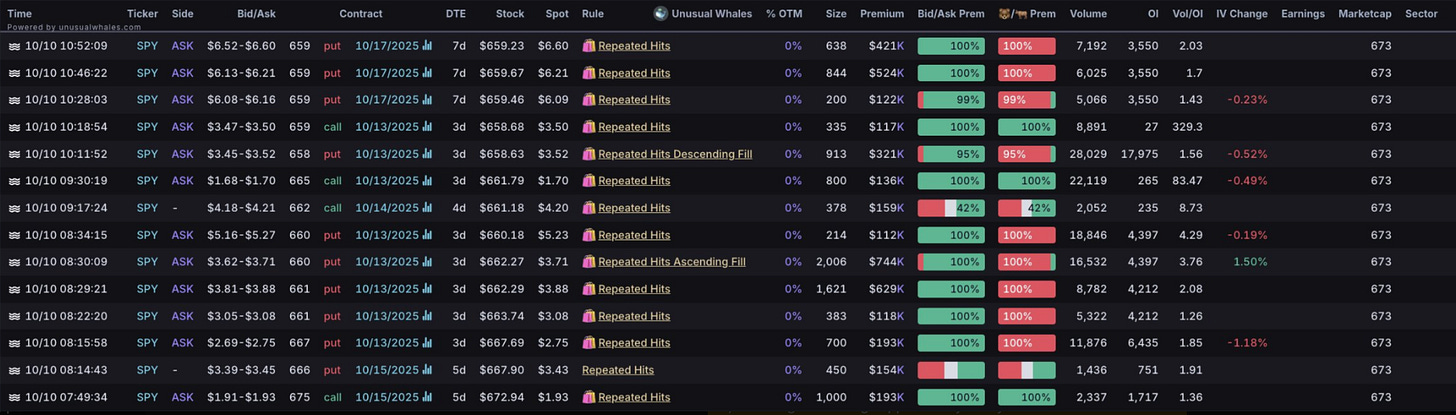This screenshot has width=1456, height=415.
Task: Click the 329.3 Vol/OI value
Action: pyautogui.click(x=1187, y=127)
